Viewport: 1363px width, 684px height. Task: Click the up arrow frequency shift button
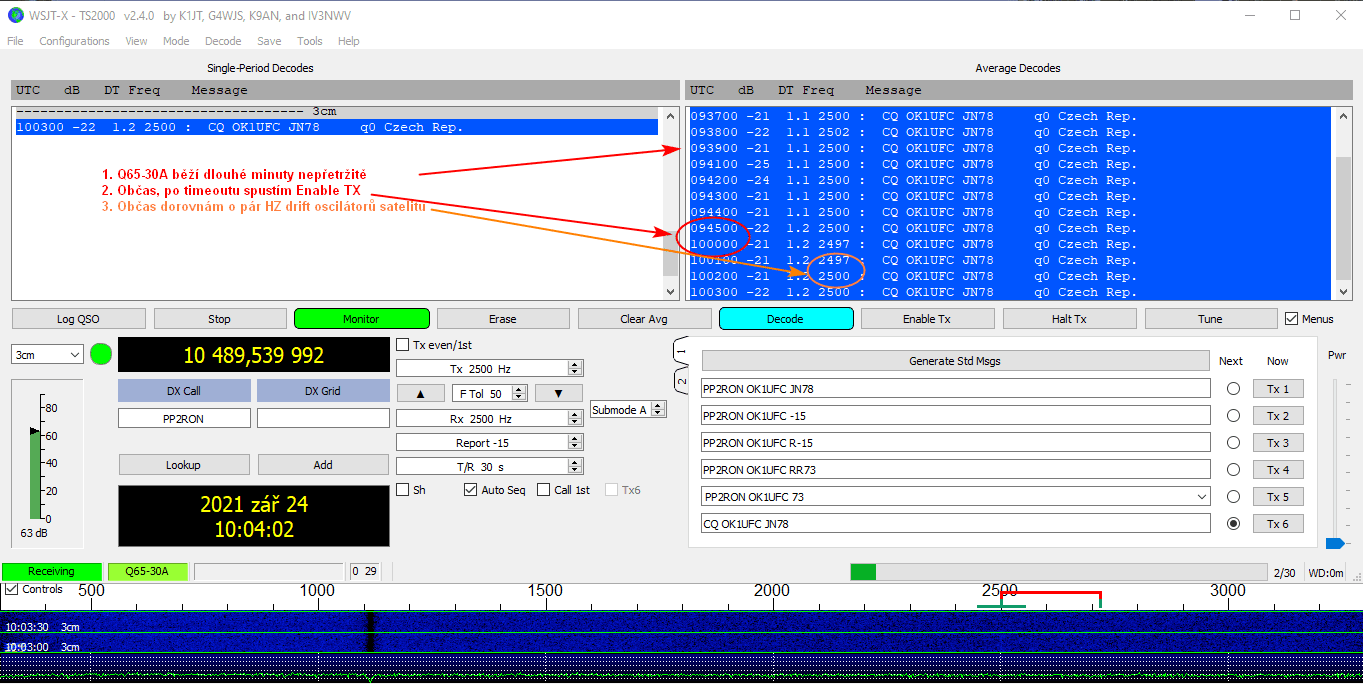click(x=421, y=393)
